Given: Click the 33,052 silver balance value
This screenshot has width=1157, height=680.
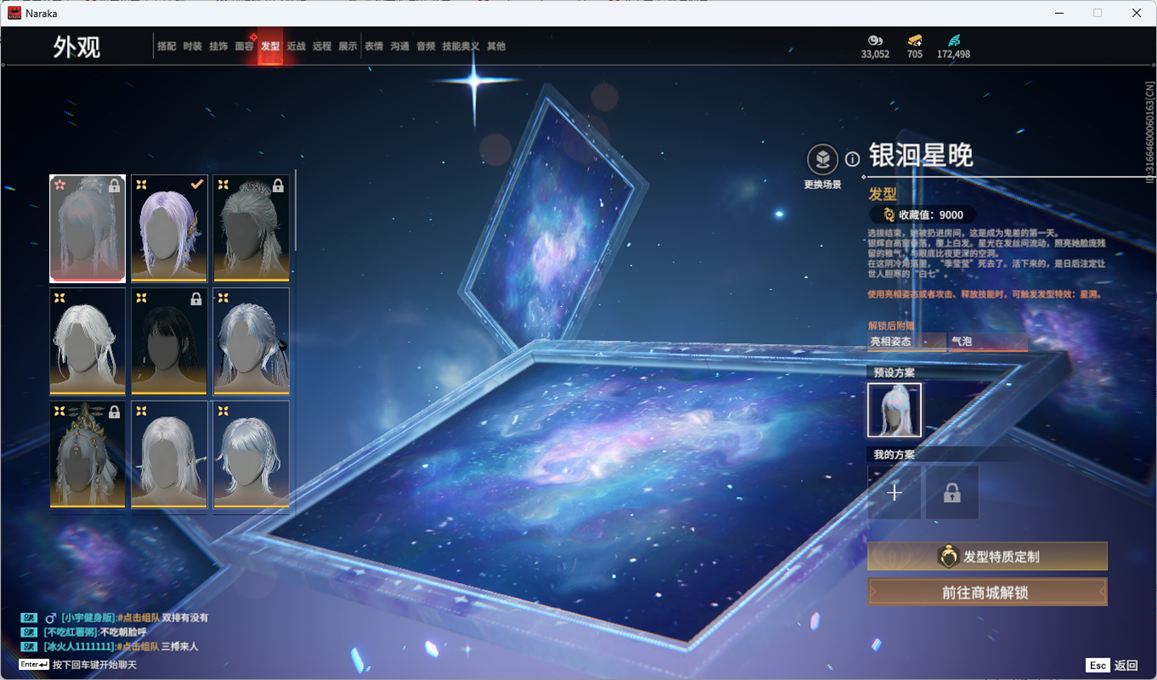Looking at the screenshot, I should tap(875, 55).
